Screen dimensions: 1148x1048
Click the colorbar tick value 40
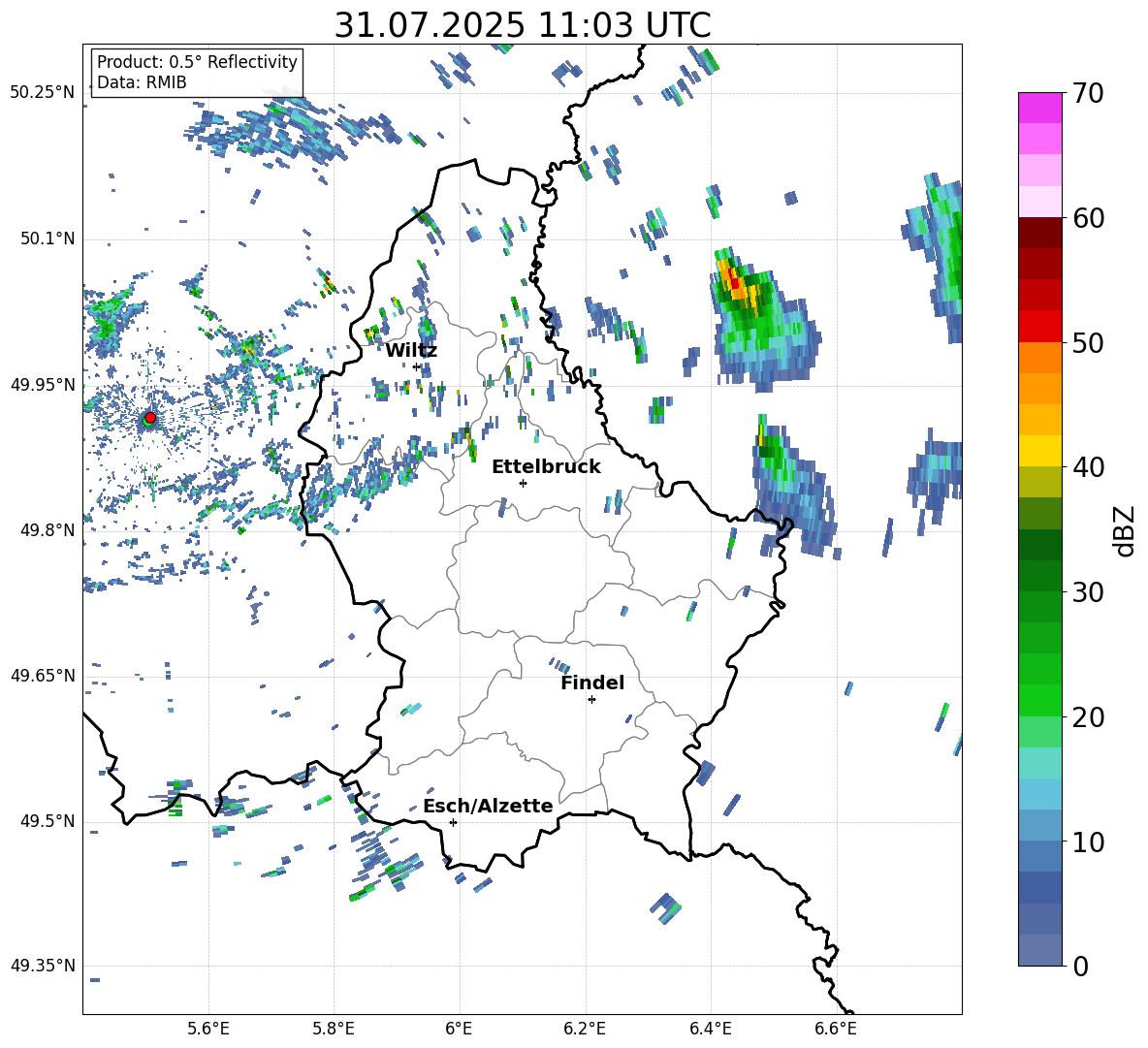(1088, 467)
